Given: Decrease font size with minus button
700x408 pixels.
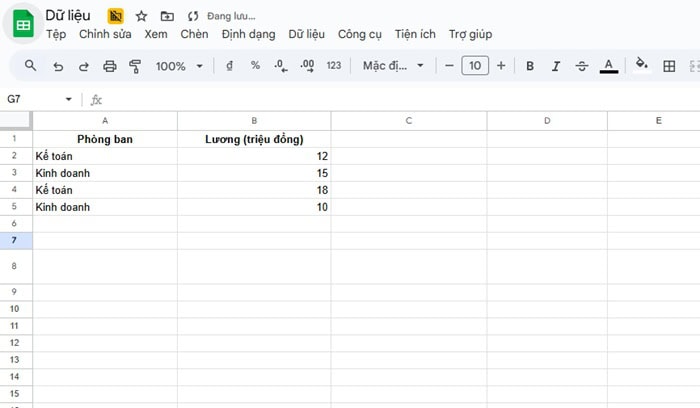Looking at the screenshot, I should point(450,66).
